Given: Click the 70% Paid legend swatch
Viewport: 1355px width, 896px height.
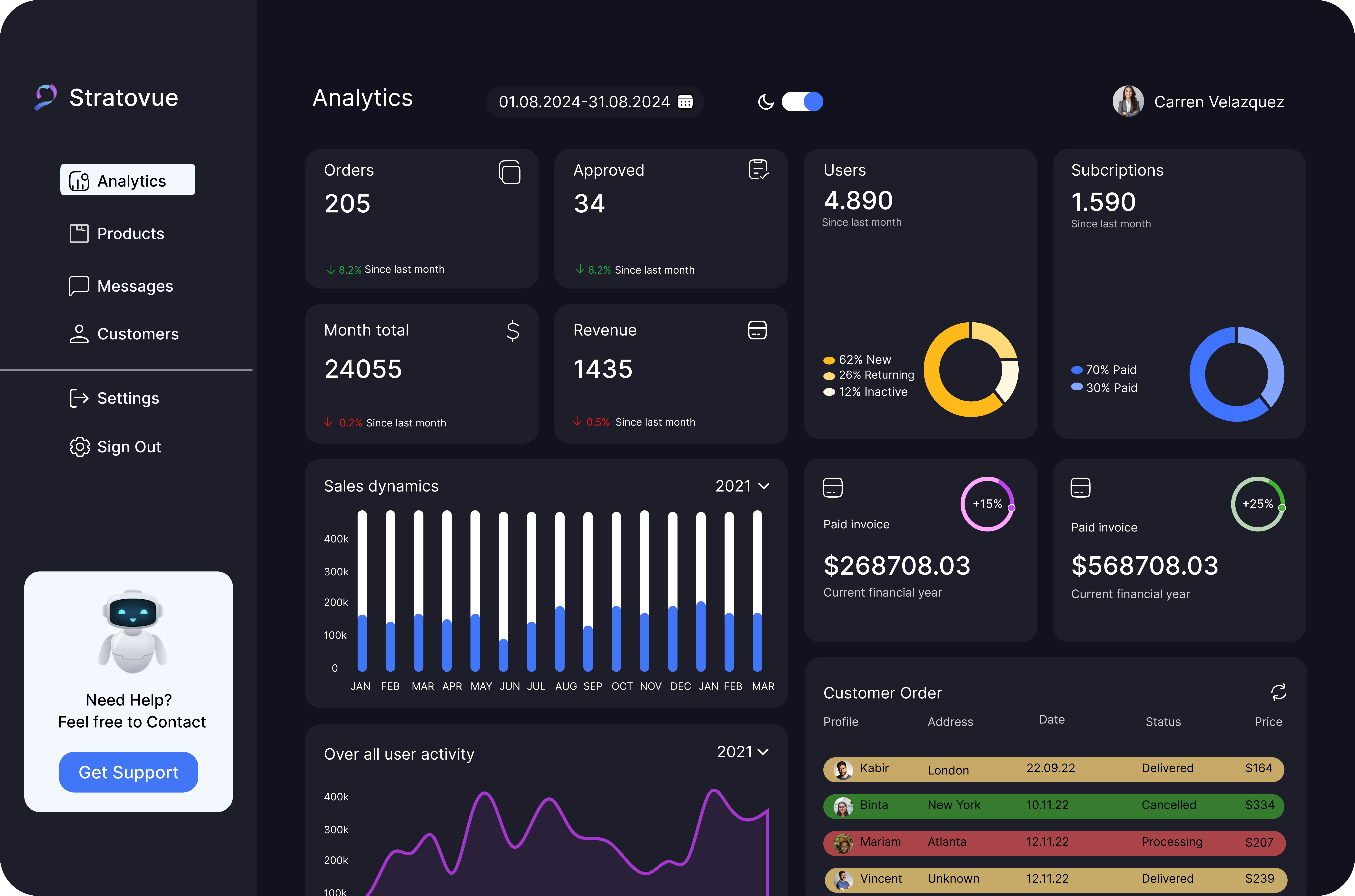Looking at the screenshot, I should (x=1077, y=370).
